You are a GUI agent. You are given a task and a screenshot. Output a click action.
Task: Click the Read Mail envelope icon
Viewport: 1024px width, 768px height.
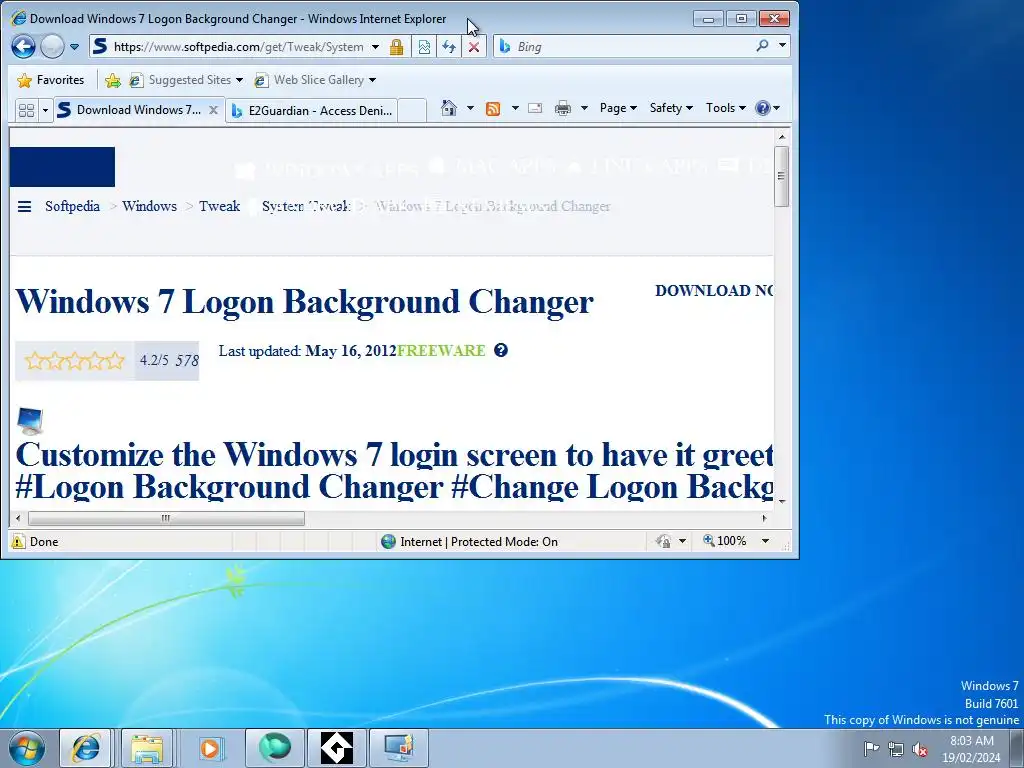(x=535, y=108)
